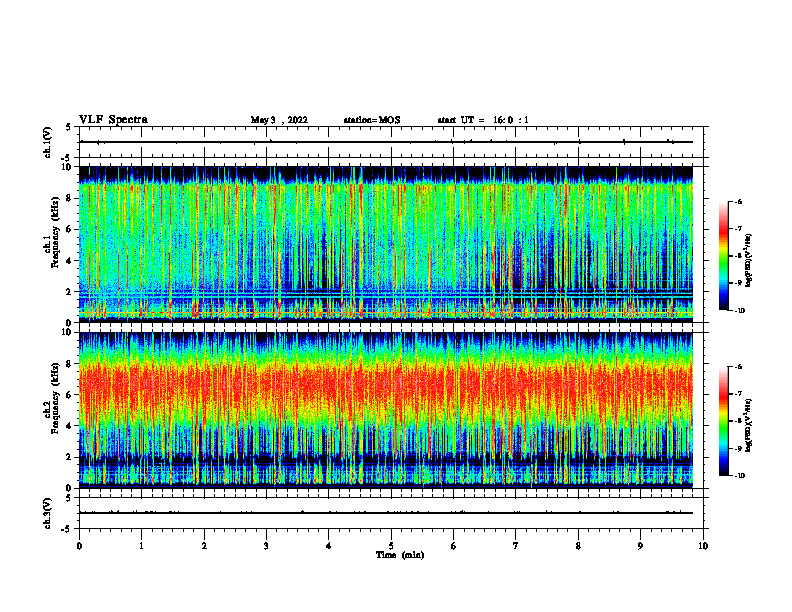Click the "start UT = 16: 0 : 1" text
Viewport: 792px width, 612px height.
point(483,120)
